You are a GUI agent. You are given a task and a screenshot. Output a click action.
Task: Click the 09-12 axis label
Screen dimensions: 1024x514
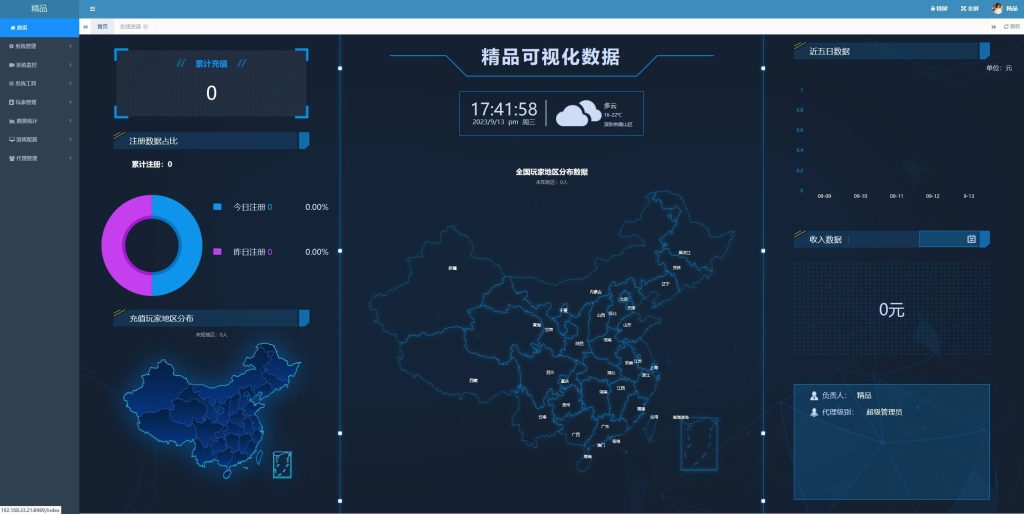click(x=932, y=196)
